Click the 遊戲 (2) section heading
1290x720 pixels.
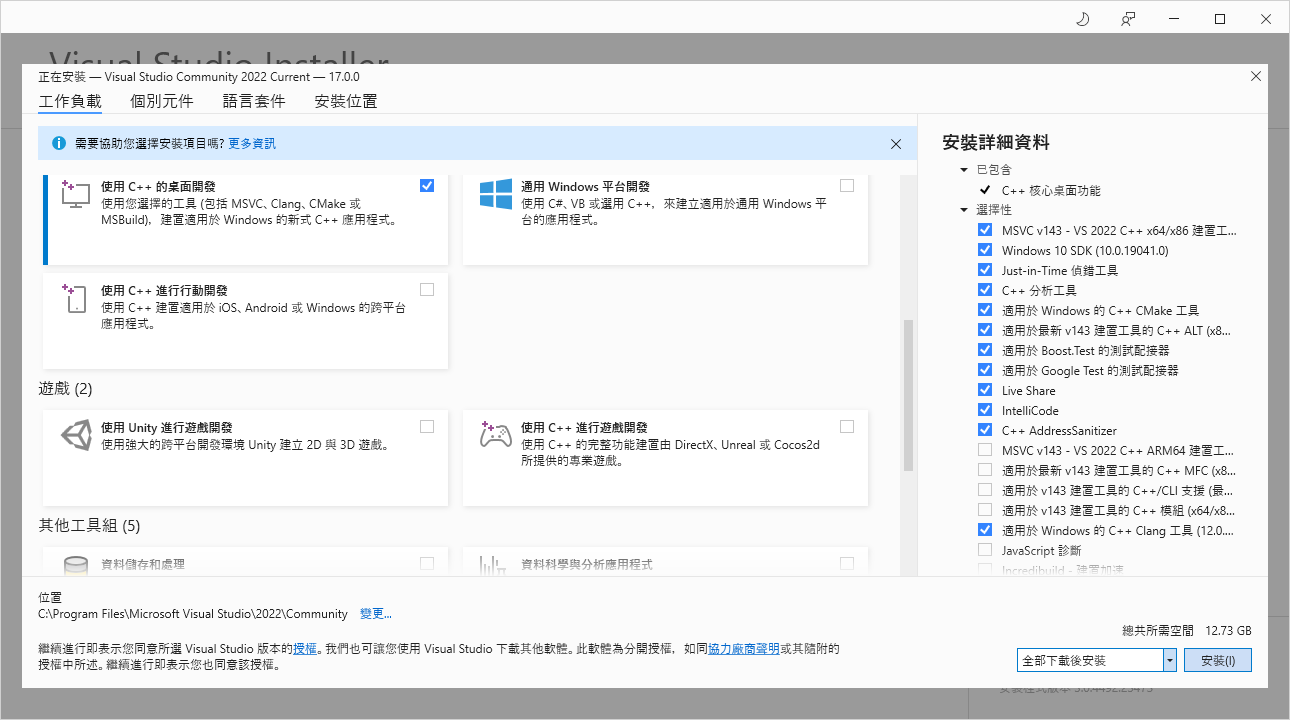(65, 388)
